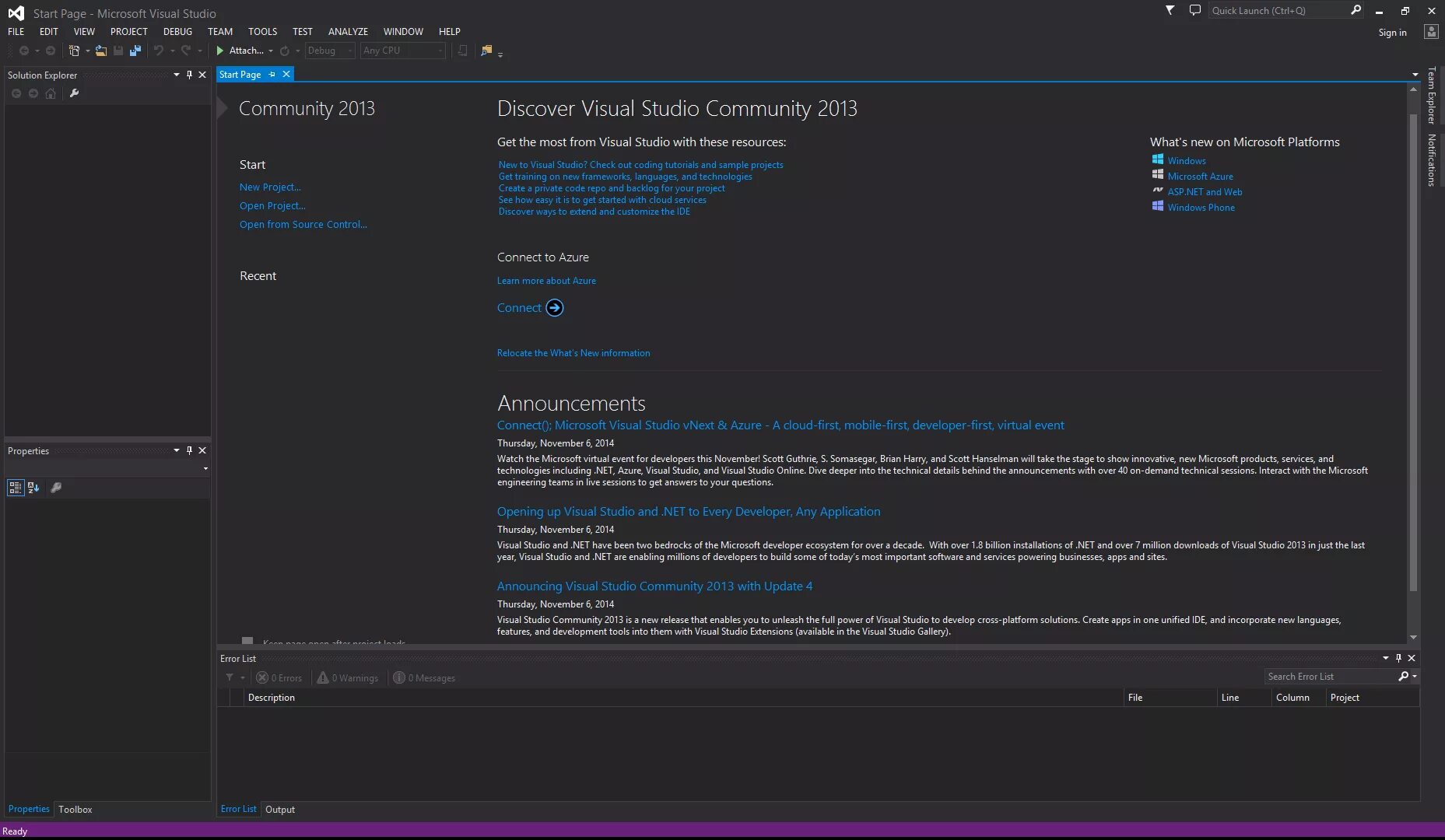Open the TOOLS menu

pyautogui.click(x=262, y=32)
